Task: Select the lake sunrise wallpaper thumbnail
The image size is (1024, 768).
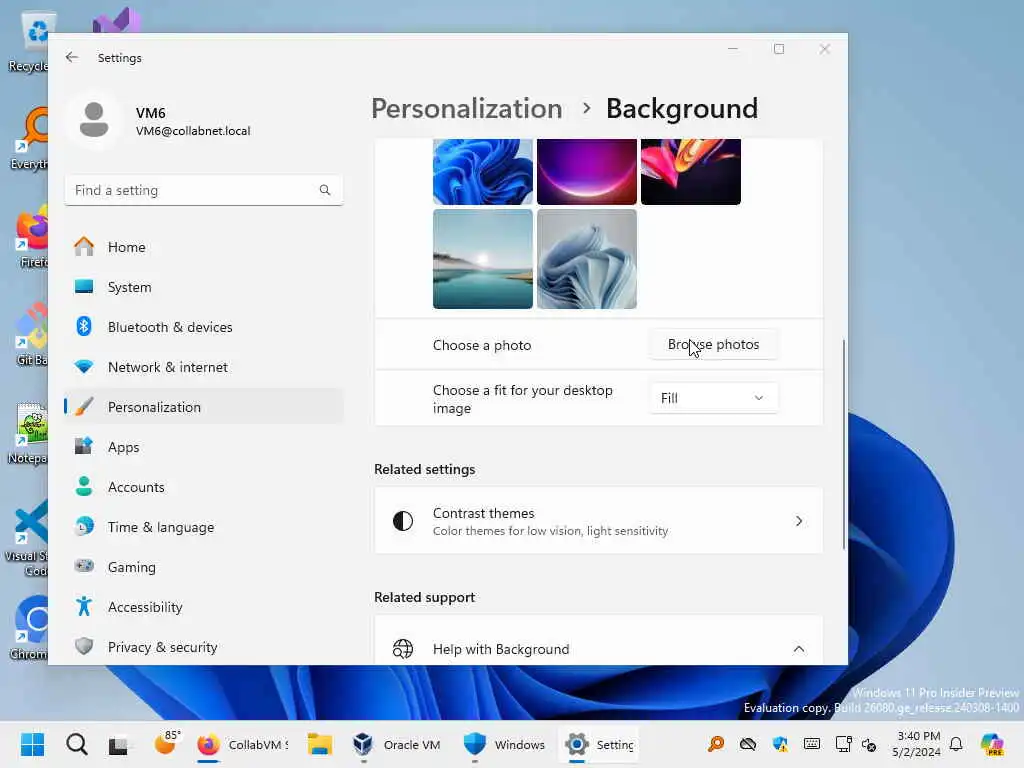Action: 483,259
